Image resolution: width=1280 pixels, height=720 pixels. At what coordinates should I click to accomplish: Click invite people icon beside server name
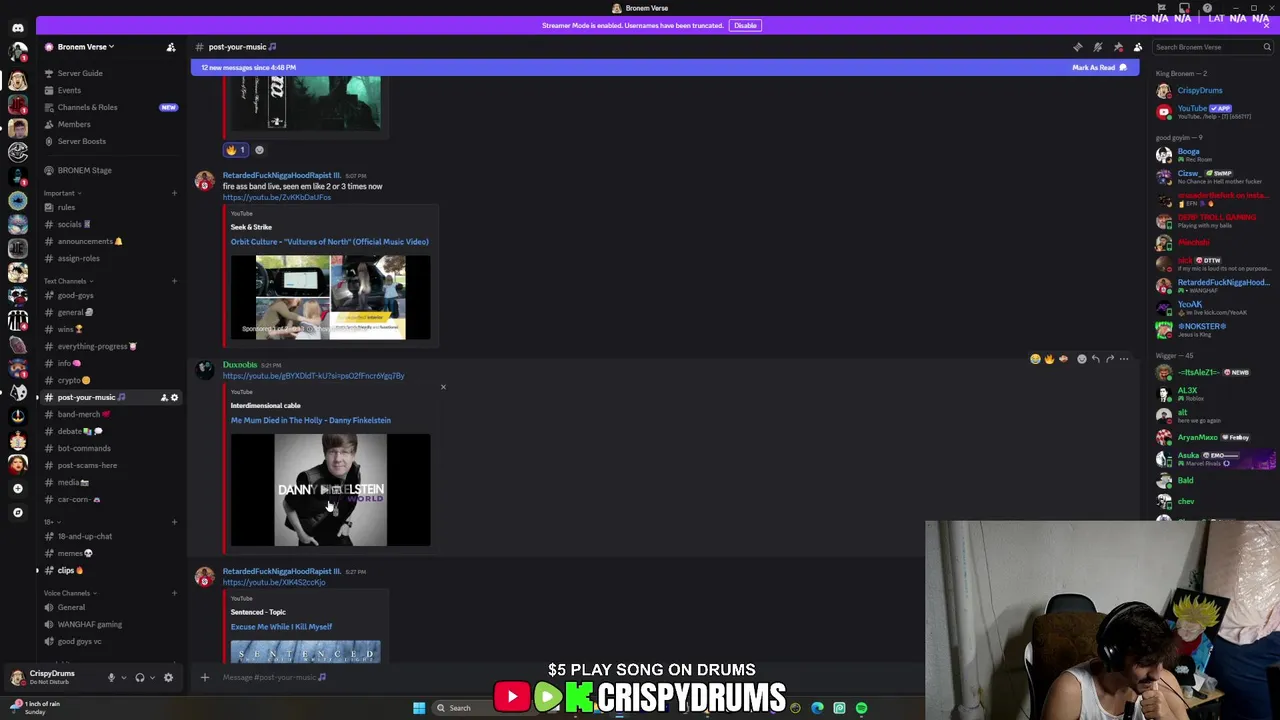pos(171,47)
